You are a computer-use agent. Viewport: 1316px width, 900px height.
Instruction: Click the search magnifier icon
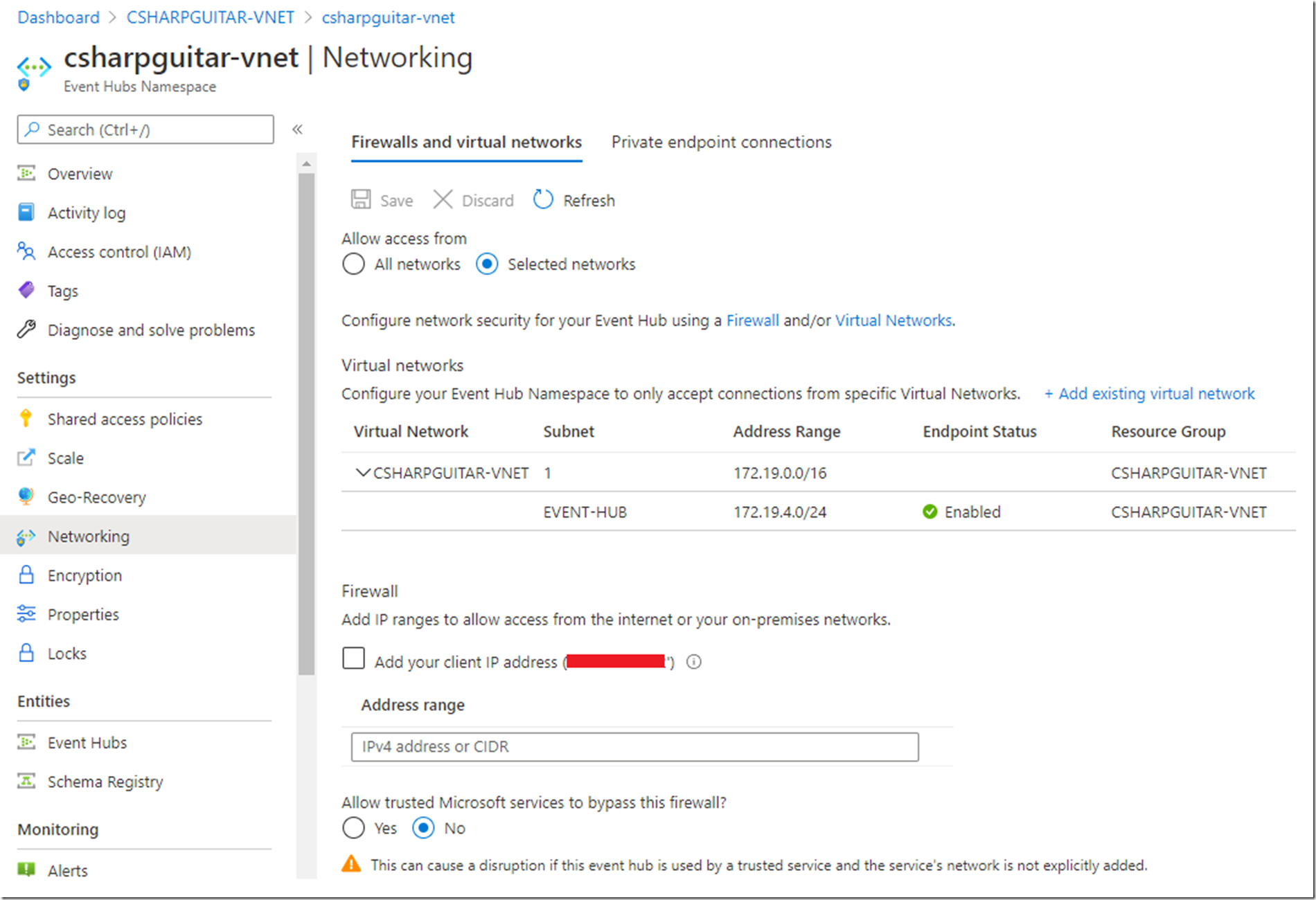pos(32,129)
